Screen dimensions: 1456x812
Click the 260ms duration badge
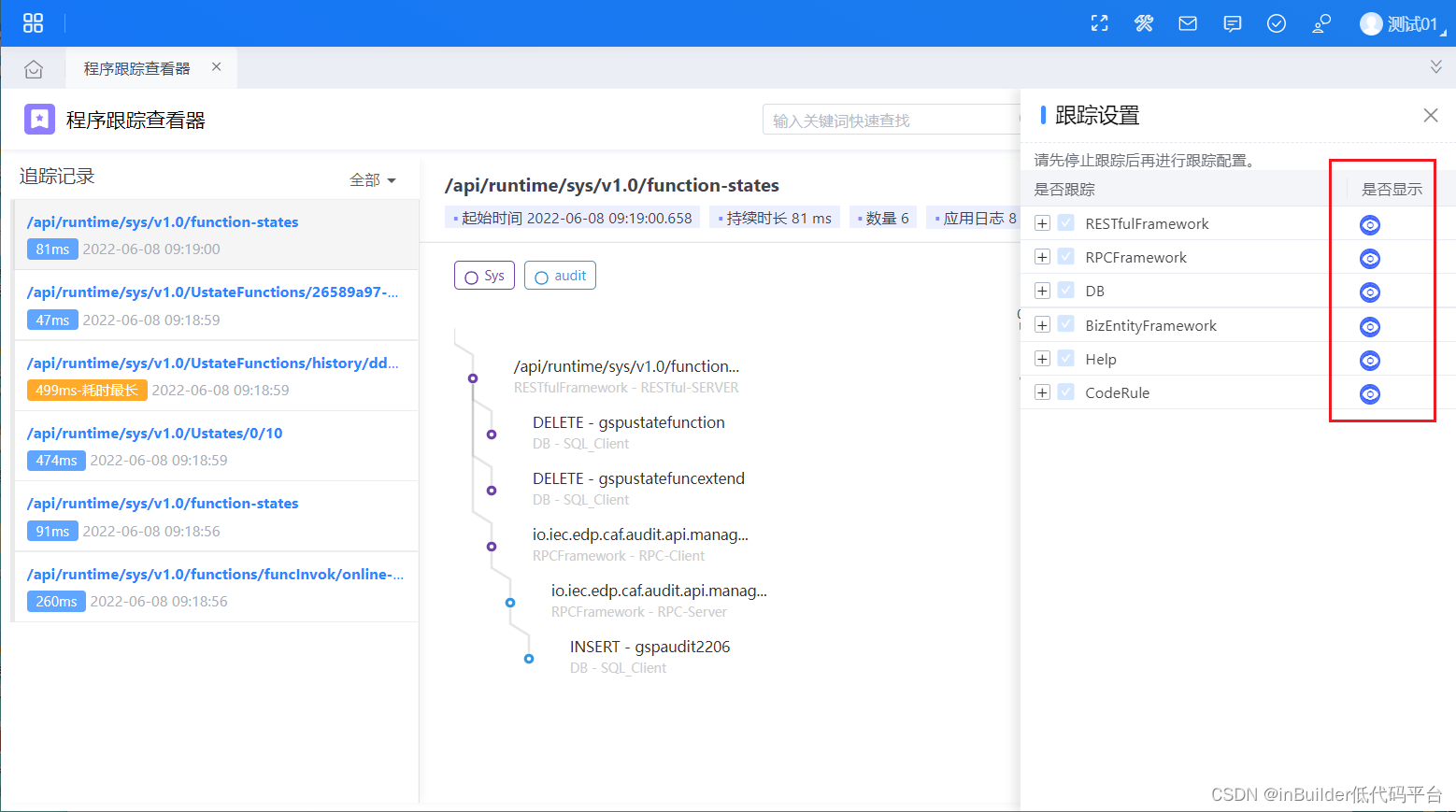pos(56,602)
